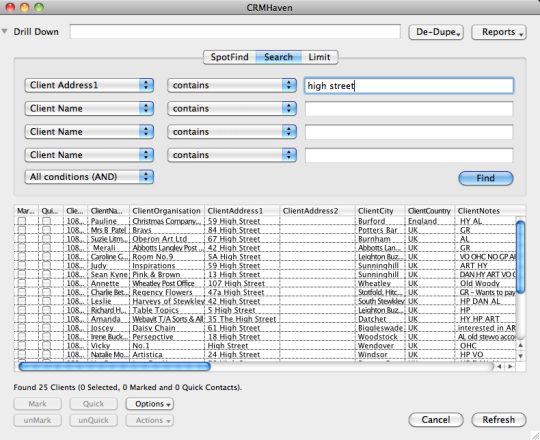This screenshot has width=540, height=440.
Task: Click the Refresh button
Action: (499, 420)
